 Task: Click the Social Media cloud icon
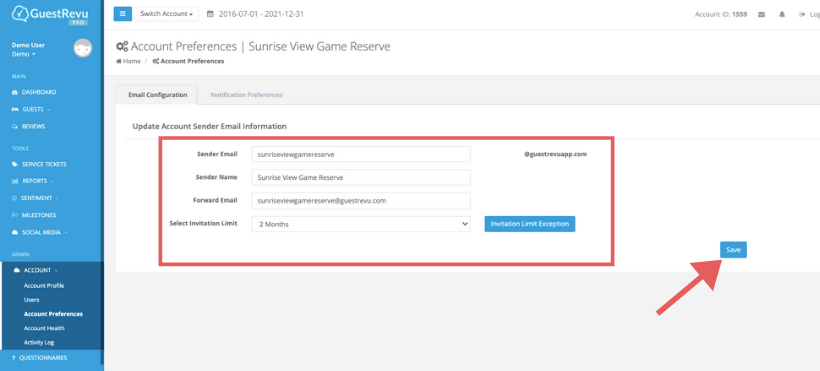pos(15,232)
